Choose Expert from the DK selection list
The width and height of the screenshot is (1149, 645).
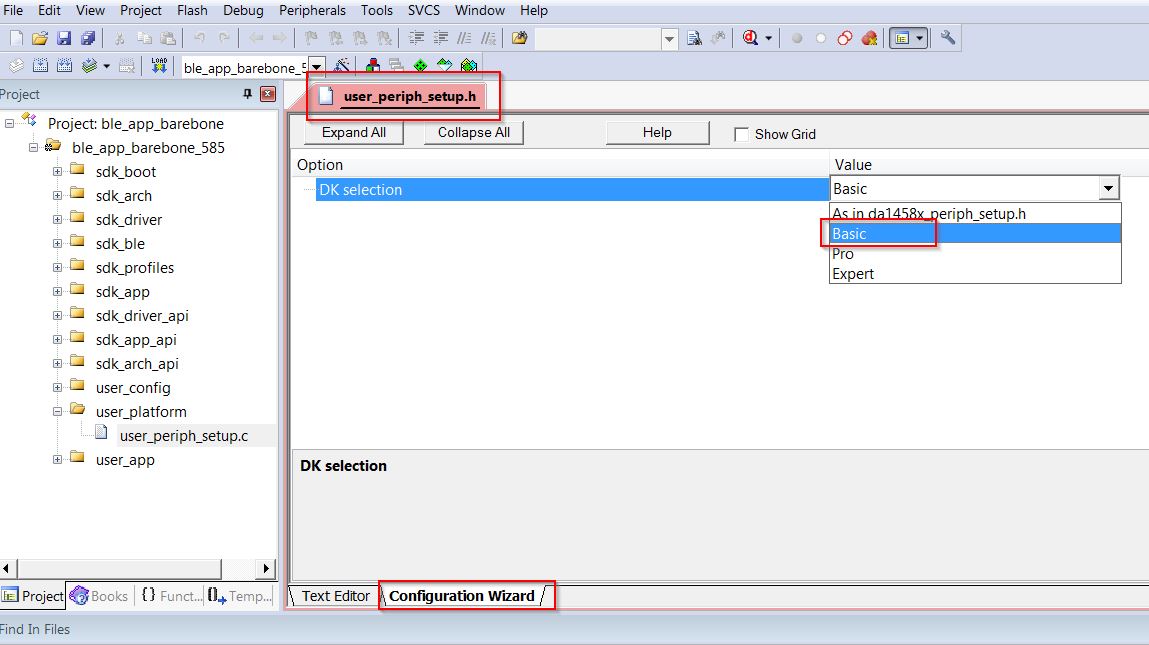point(853,274)
